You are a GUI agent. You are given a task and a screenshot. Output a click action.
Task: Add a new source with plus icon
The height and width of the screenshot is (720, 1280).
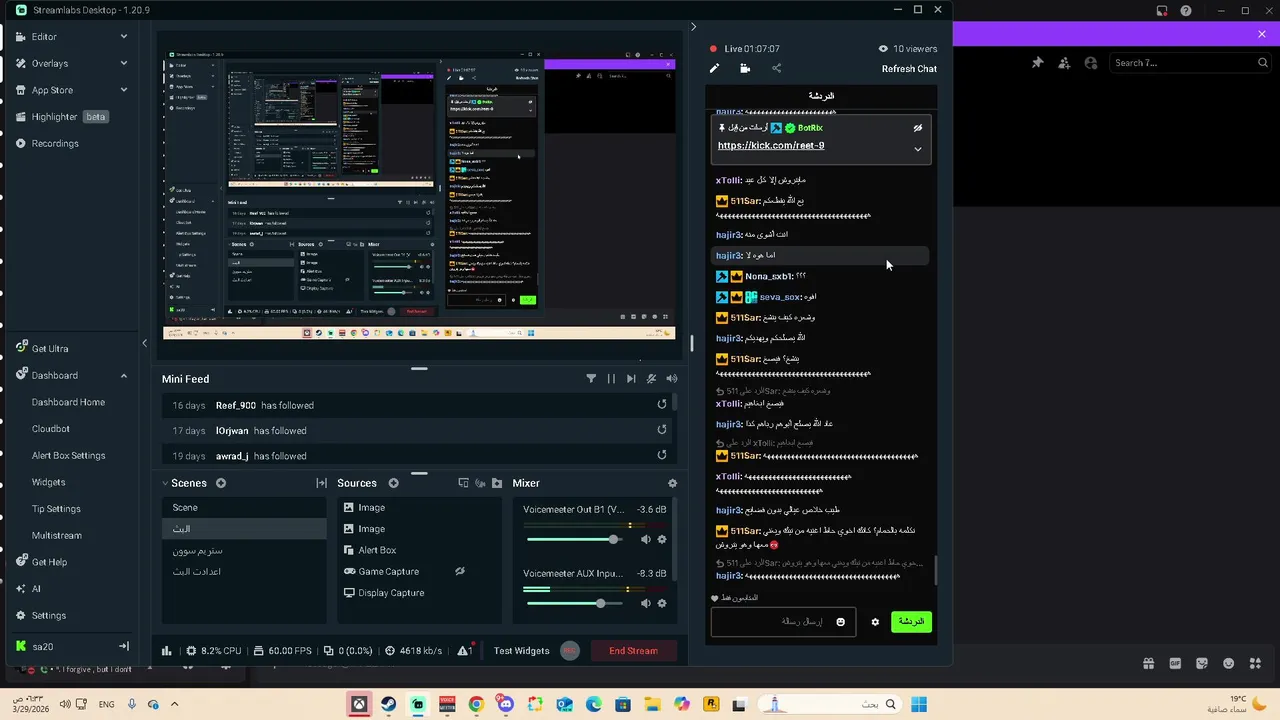pos(393,483)
